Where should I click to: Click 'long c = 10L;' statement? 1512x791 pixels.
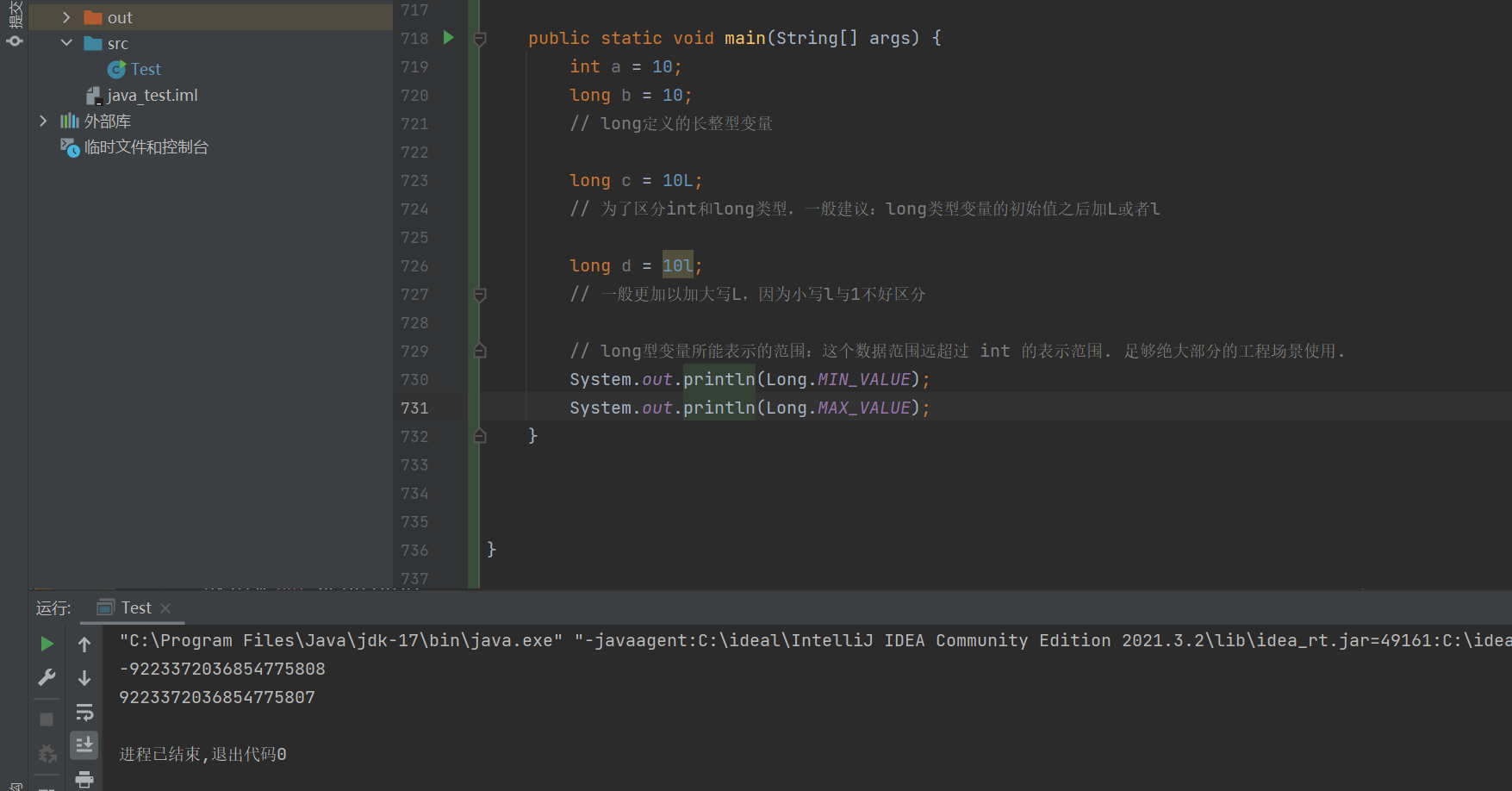(x=636, y=180)
